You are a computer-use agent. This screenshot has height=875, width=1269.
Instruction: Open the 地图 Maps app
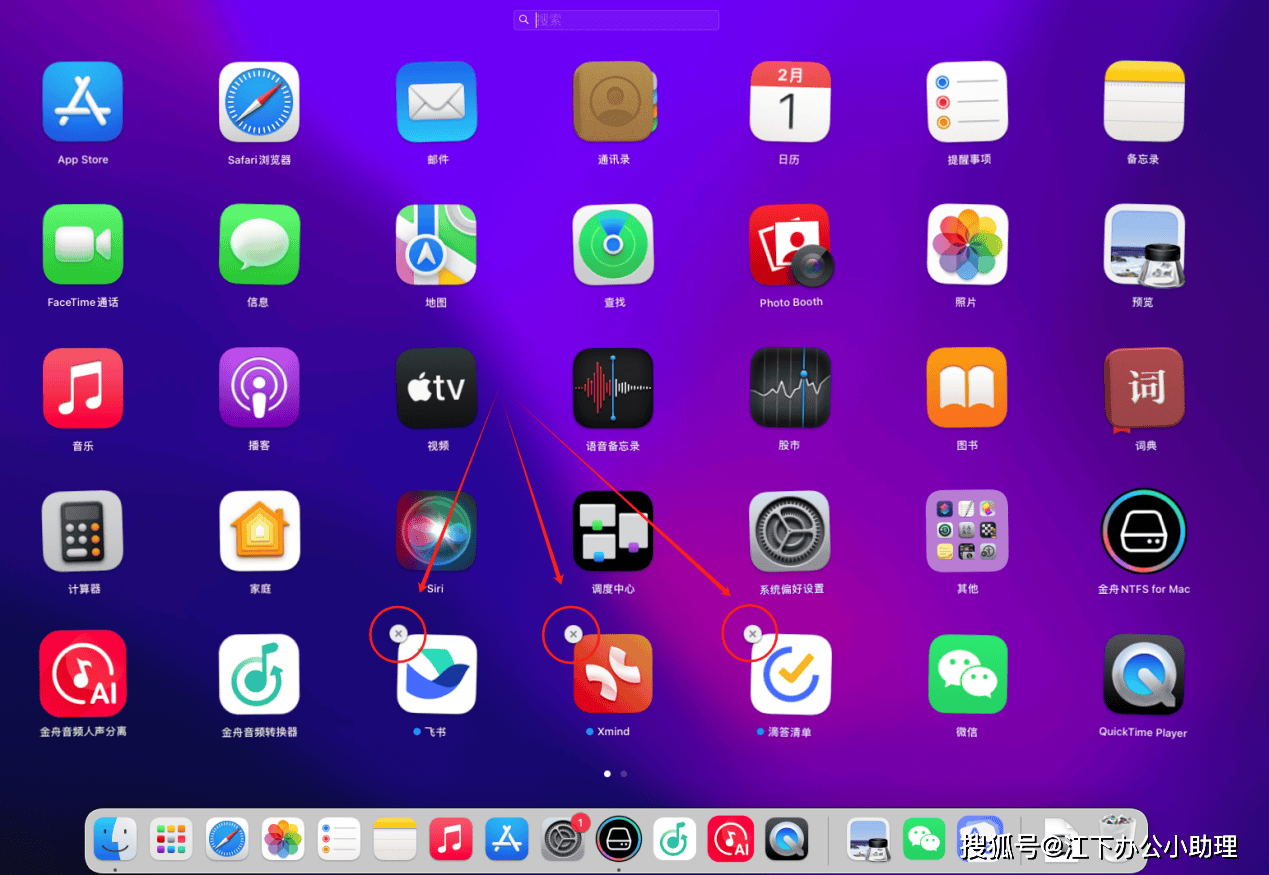click(x=436, y=245)
